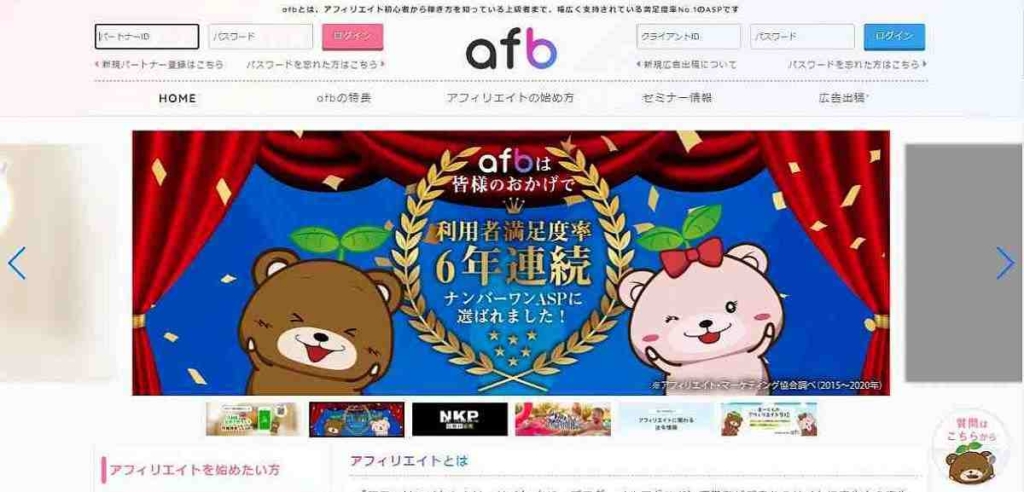Screen dimensions: 1024x492
Task: Show next banner with right arrow
Action: 1005,263
